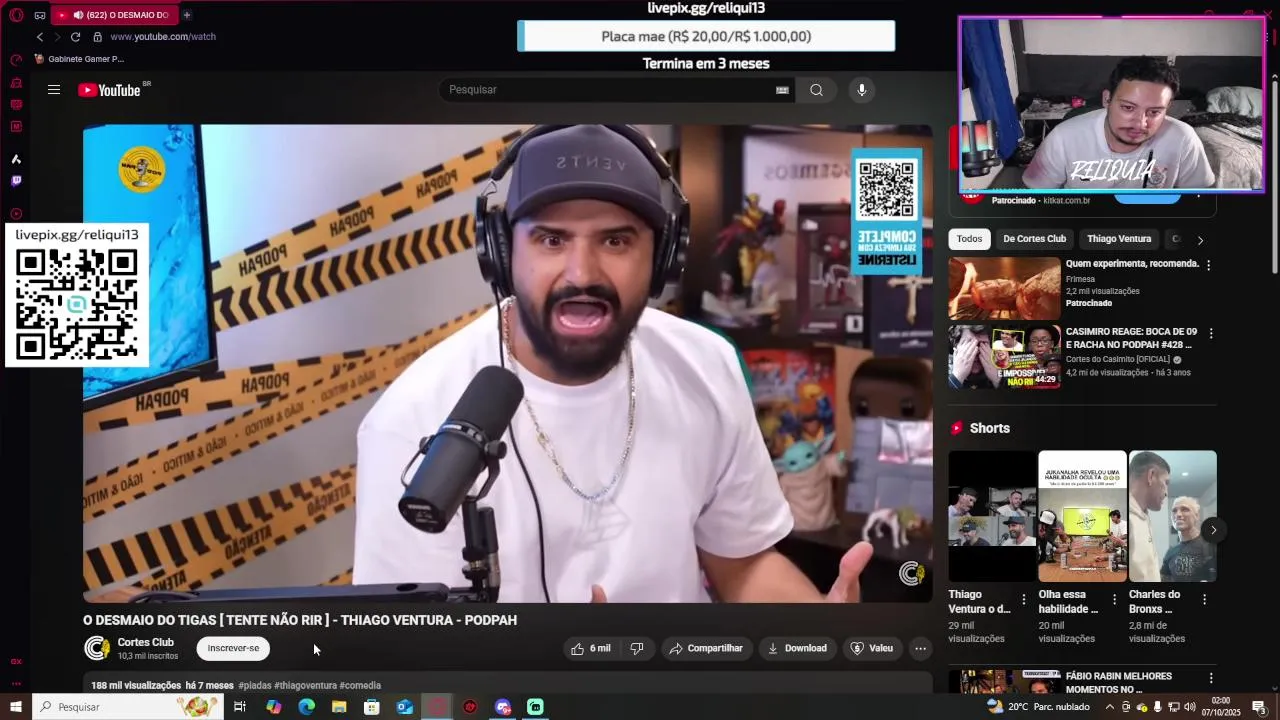Open options for Casimiro Reage video
Image resolution: width=1280 pixels, height=720 pixels.
[1210, 333]
